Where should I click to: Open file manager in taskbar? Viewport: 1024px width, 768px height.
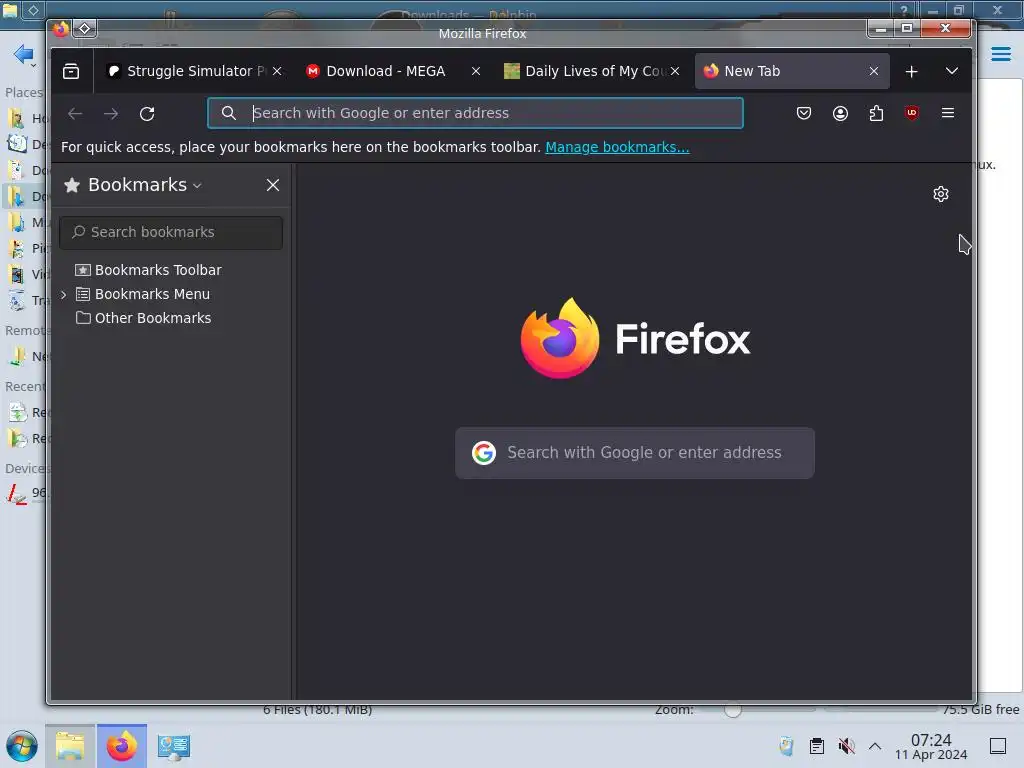tap(71, 746)
